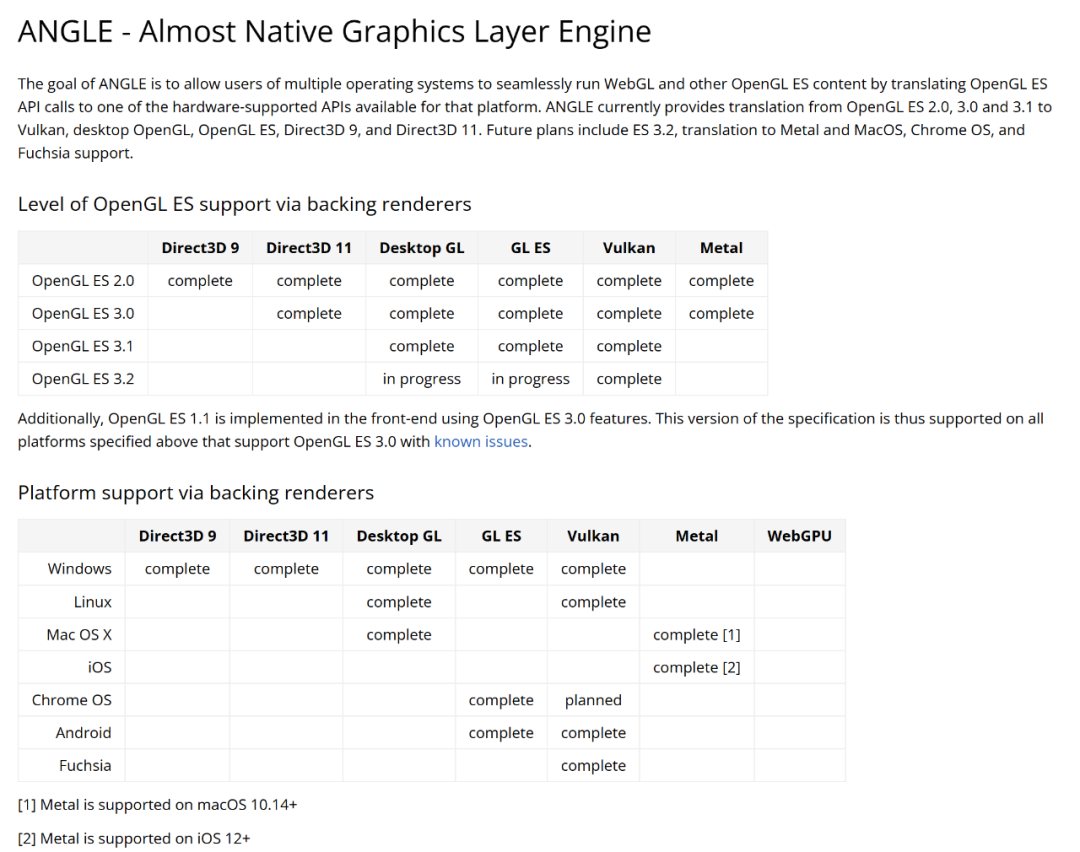This screenshot has width=1080, height=852.
Task: Click OpenGL ES 3.2 GL ES in progress cell
Action: (530, 379)
